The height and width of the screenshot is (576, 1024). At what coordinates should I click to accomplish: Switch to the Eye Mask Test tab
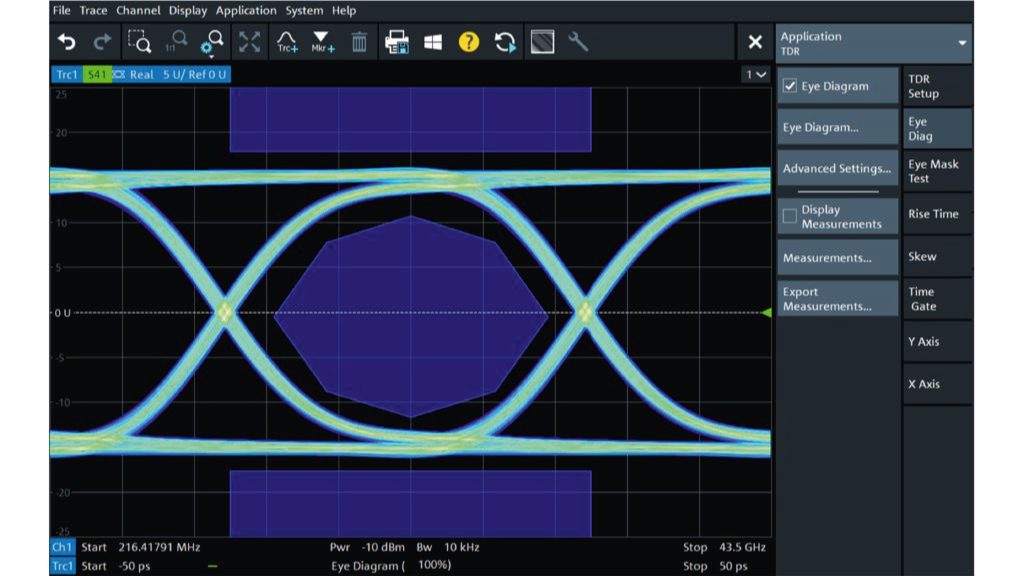tap(936, 171)
